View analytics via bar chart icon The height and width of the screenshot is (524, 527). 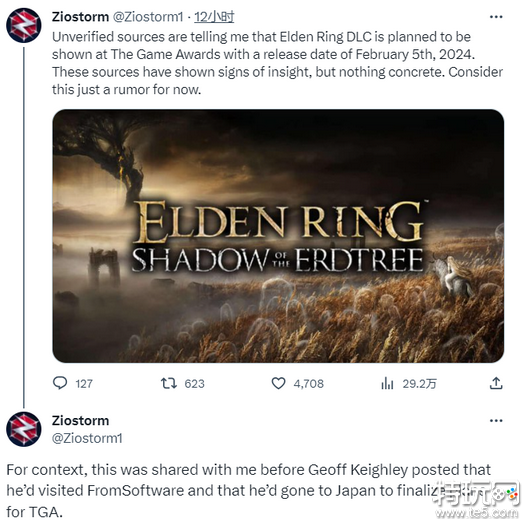click(387, 383)
